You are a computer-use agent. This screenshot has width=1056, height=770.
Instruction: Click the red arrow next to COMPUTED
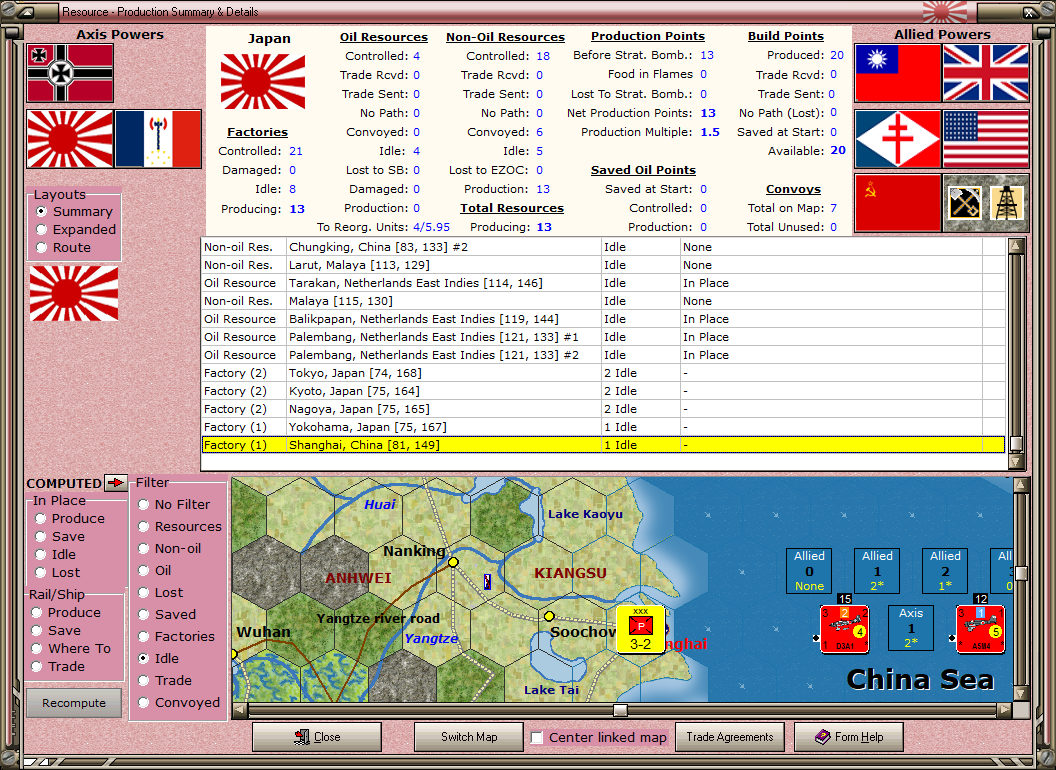click(x=116, y=482)
